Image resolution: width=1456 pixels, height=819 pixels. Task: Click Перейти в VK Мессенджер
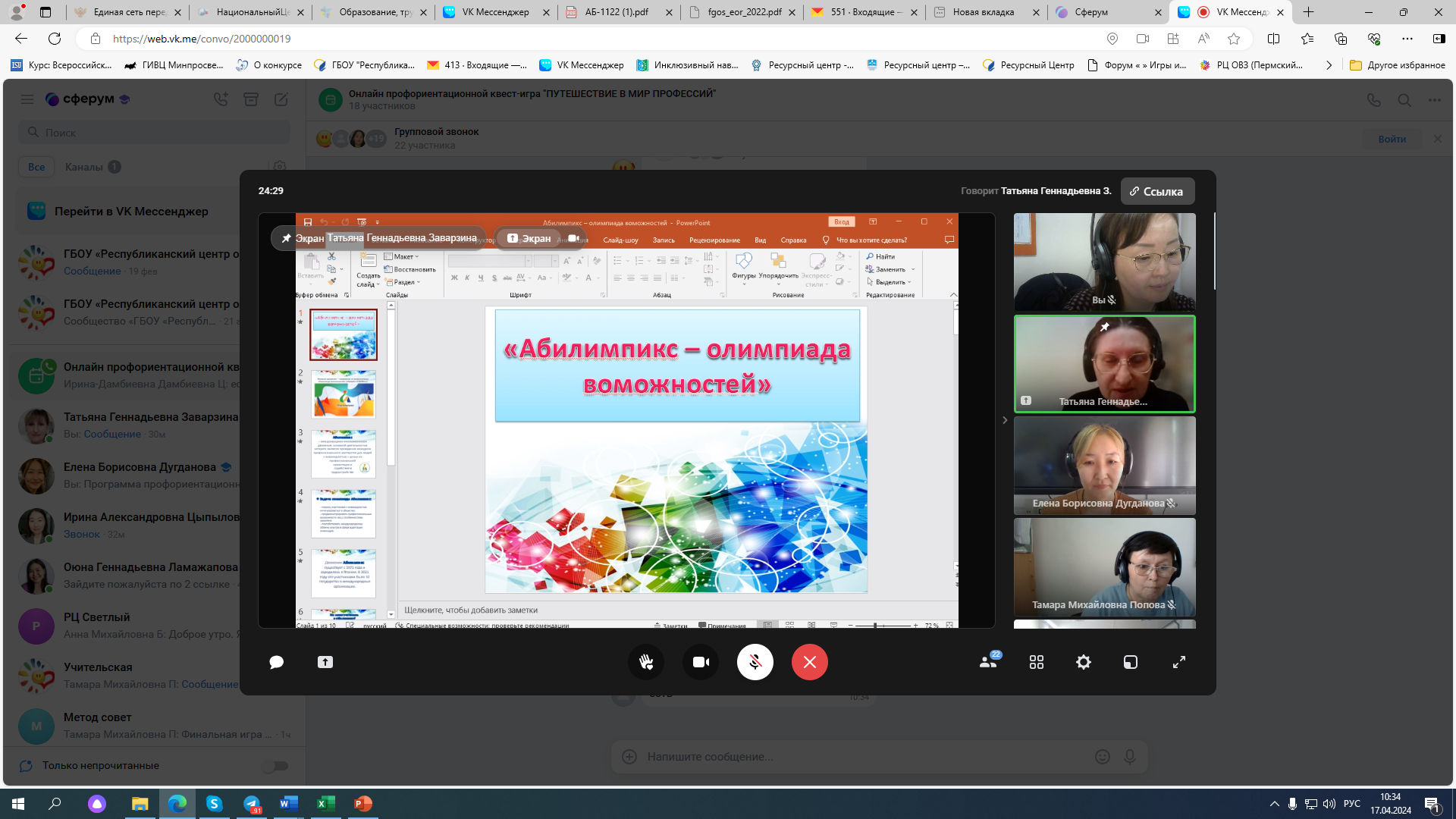pyautogui.click(x=131, y=212)
